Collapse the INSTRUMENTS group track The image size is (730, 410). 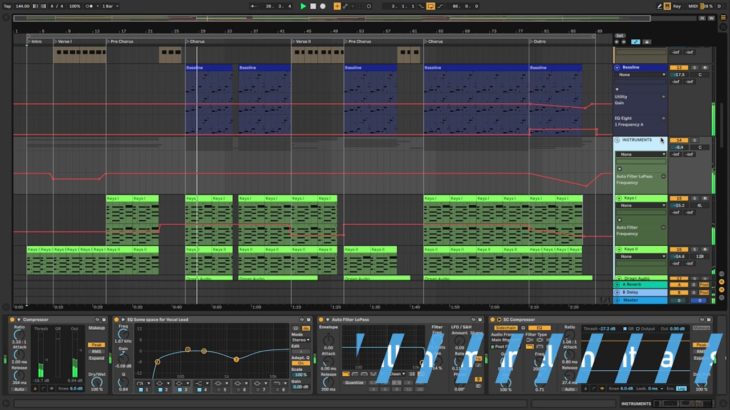point(617,140)
